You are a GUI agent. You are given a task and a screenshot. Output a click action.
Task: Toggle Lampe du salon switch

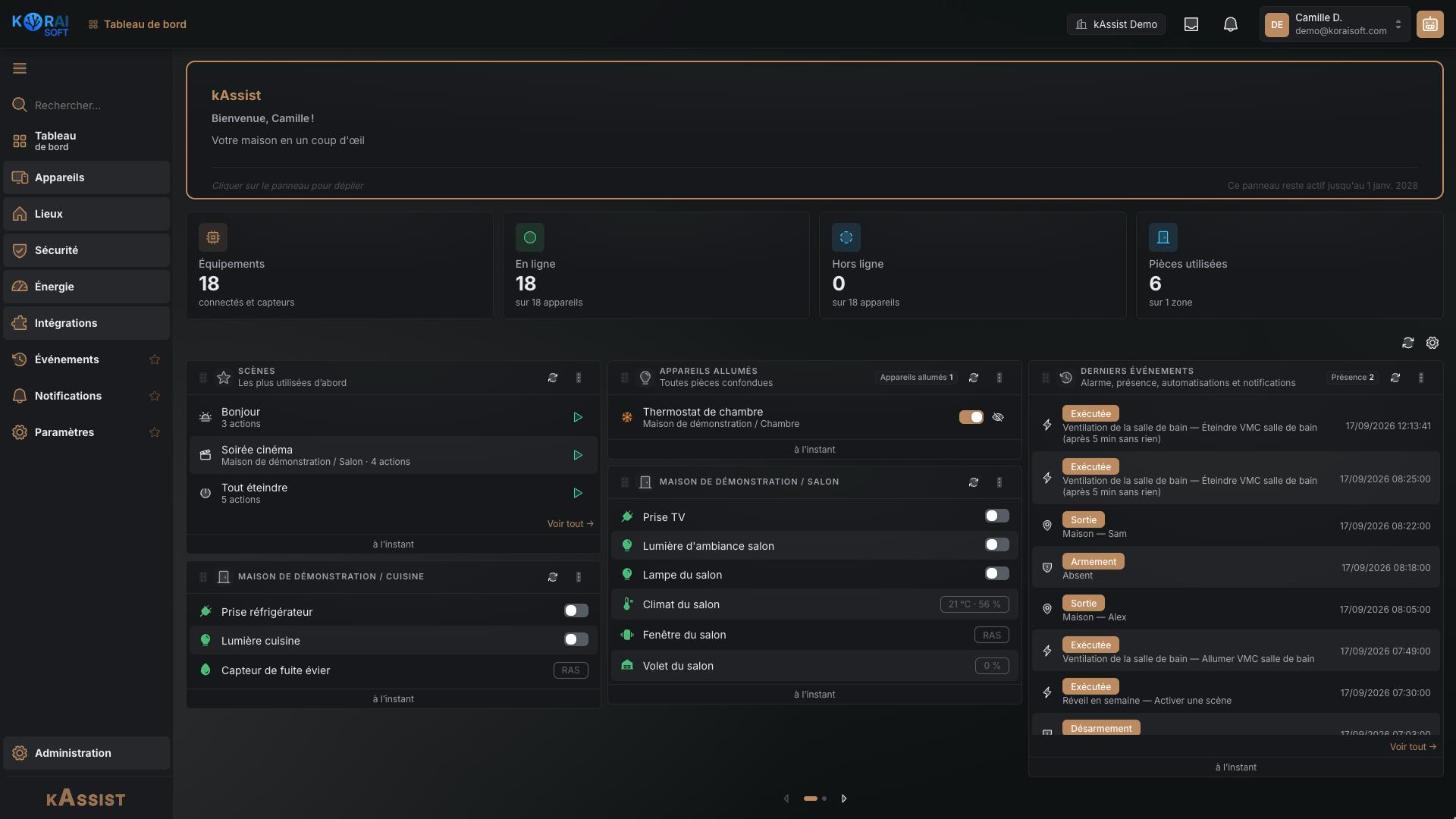click(x=997, y=574)
